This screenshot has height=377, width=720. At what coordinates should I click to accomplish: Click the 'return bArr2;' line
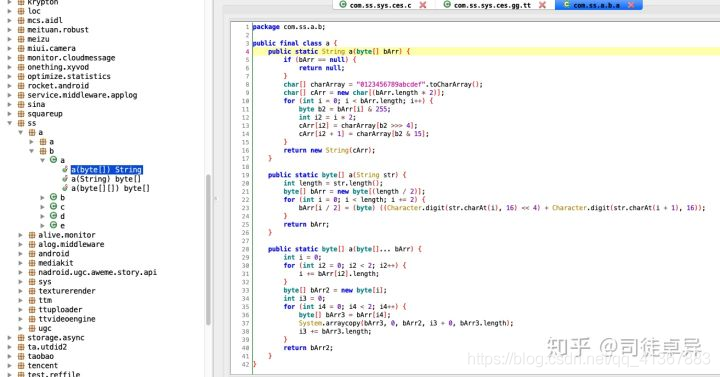pyautogui.click(x=308, y=348)
